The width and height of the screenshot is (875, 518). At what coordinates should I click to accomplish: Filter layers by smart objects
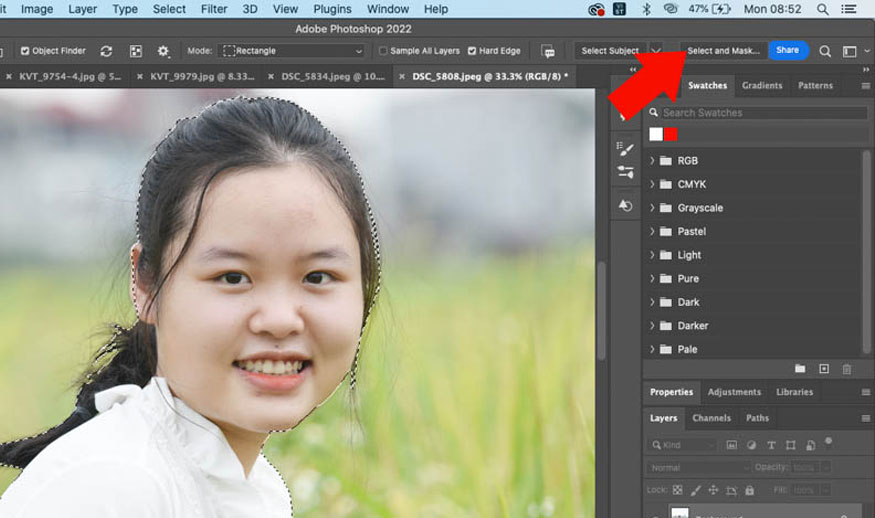click(810, 445)
